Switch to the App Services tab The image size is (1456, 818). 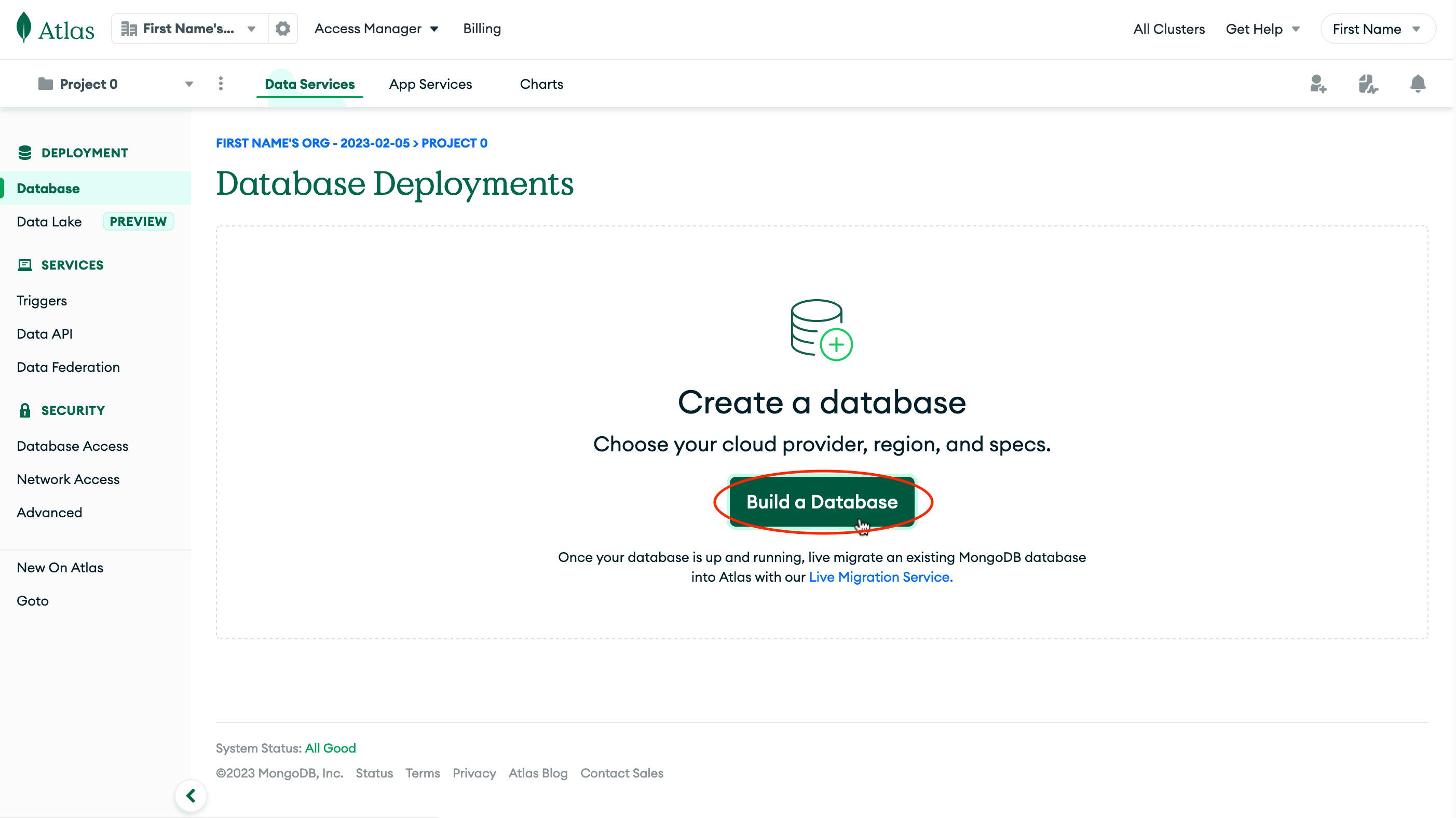pos(430,84)
